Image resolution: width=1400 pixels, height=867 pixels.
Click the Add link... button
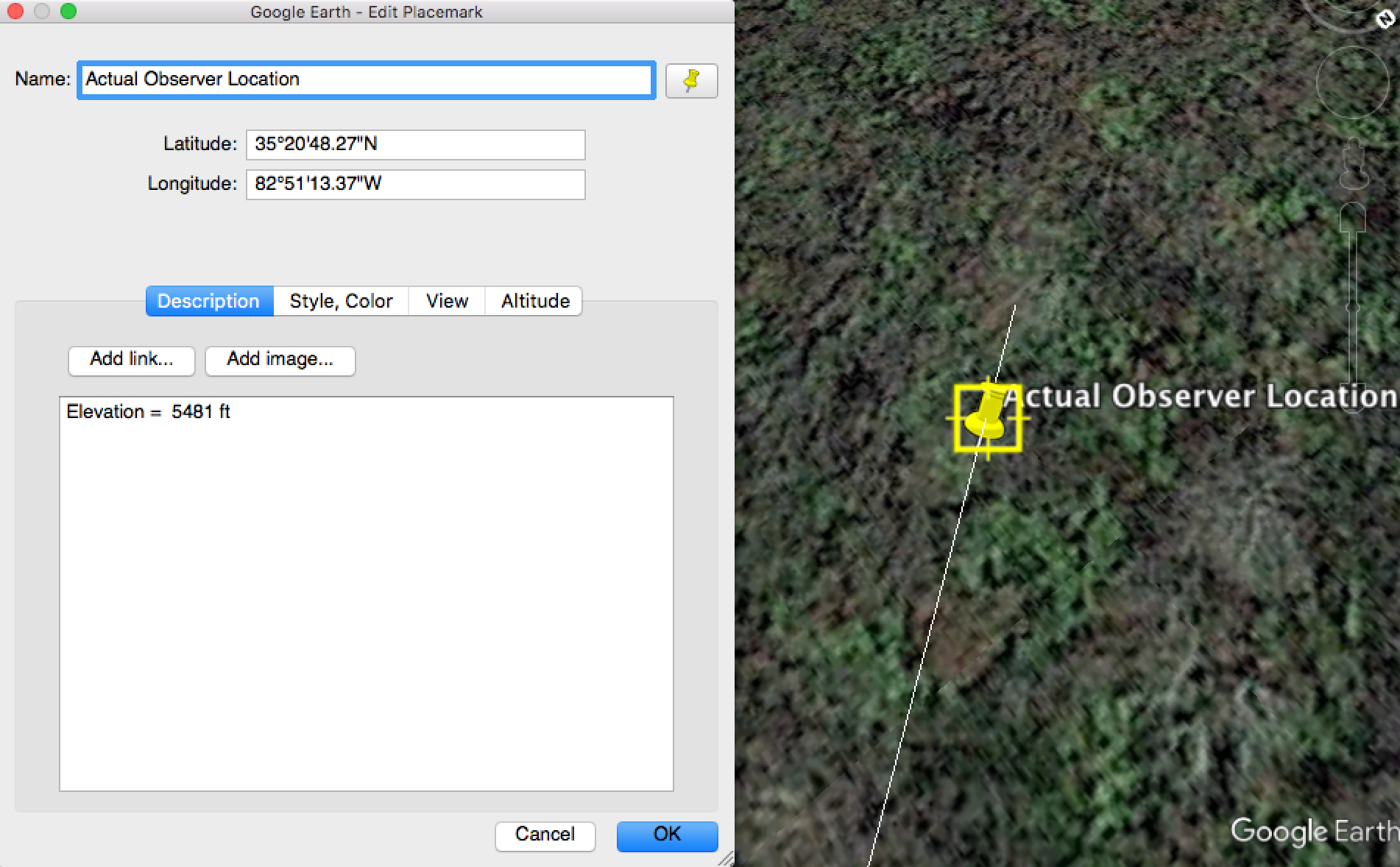pyautogui.click(x=132, y=360)
